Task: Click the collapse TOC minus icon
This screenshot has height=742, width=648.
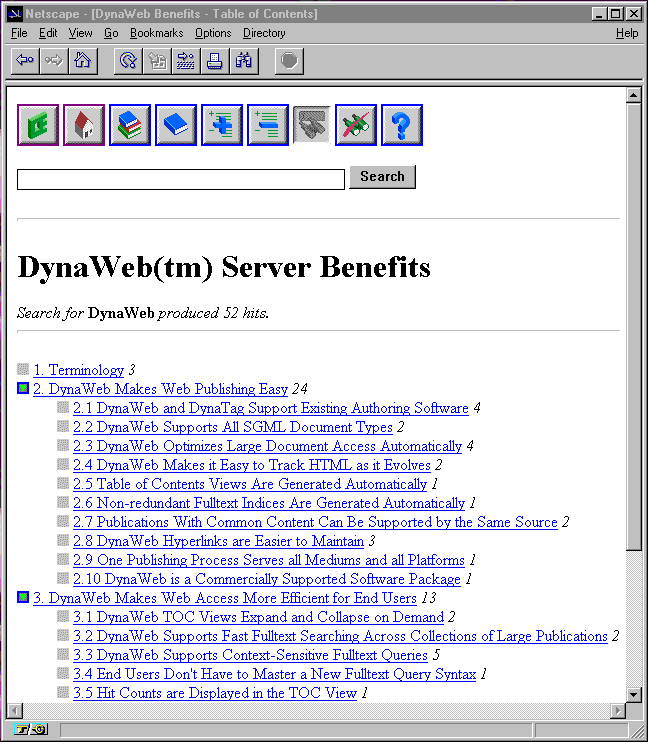Action: 267,125
